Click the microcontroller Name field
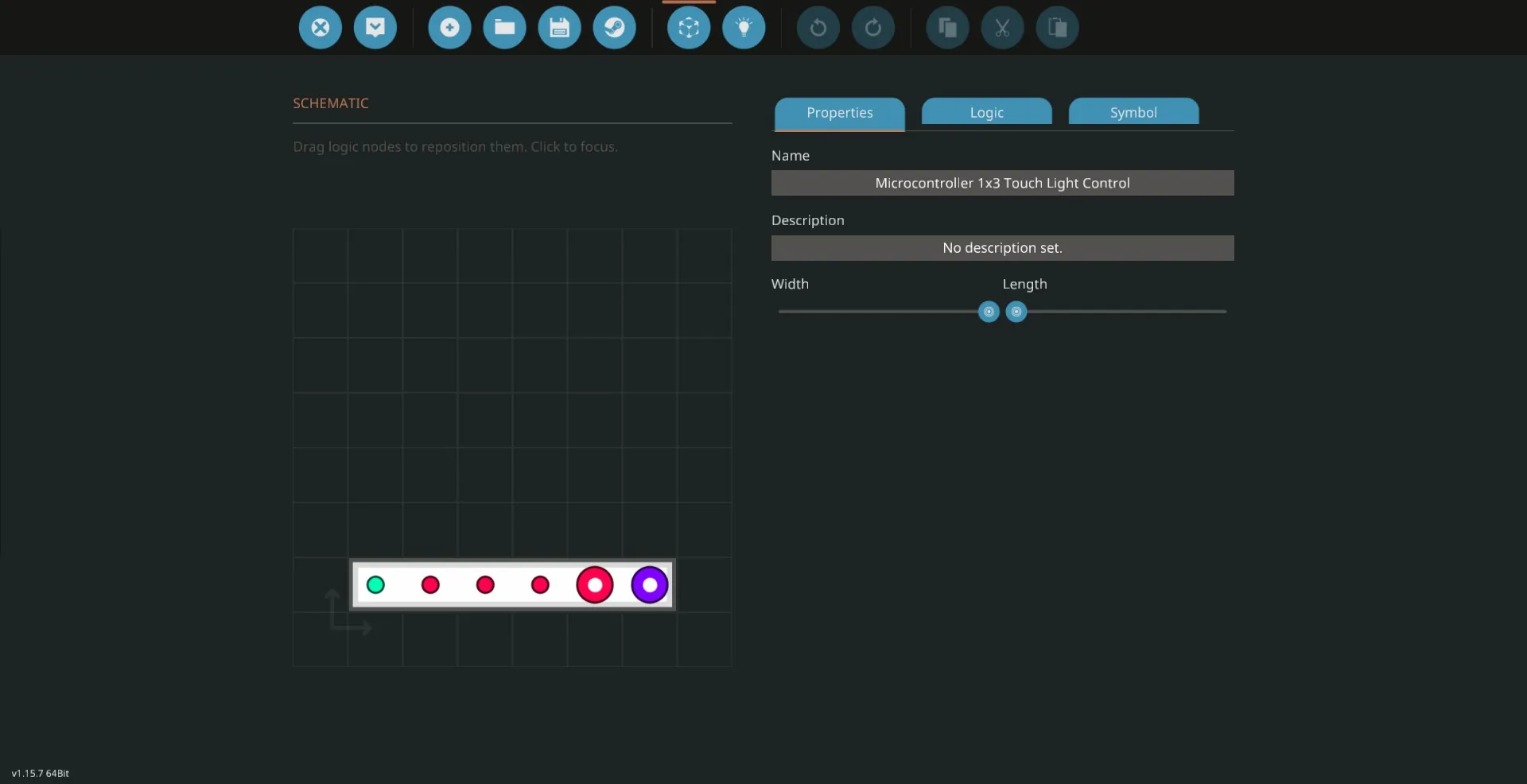This screenshot has width=1527, height=784. [x=1002, y=183]
